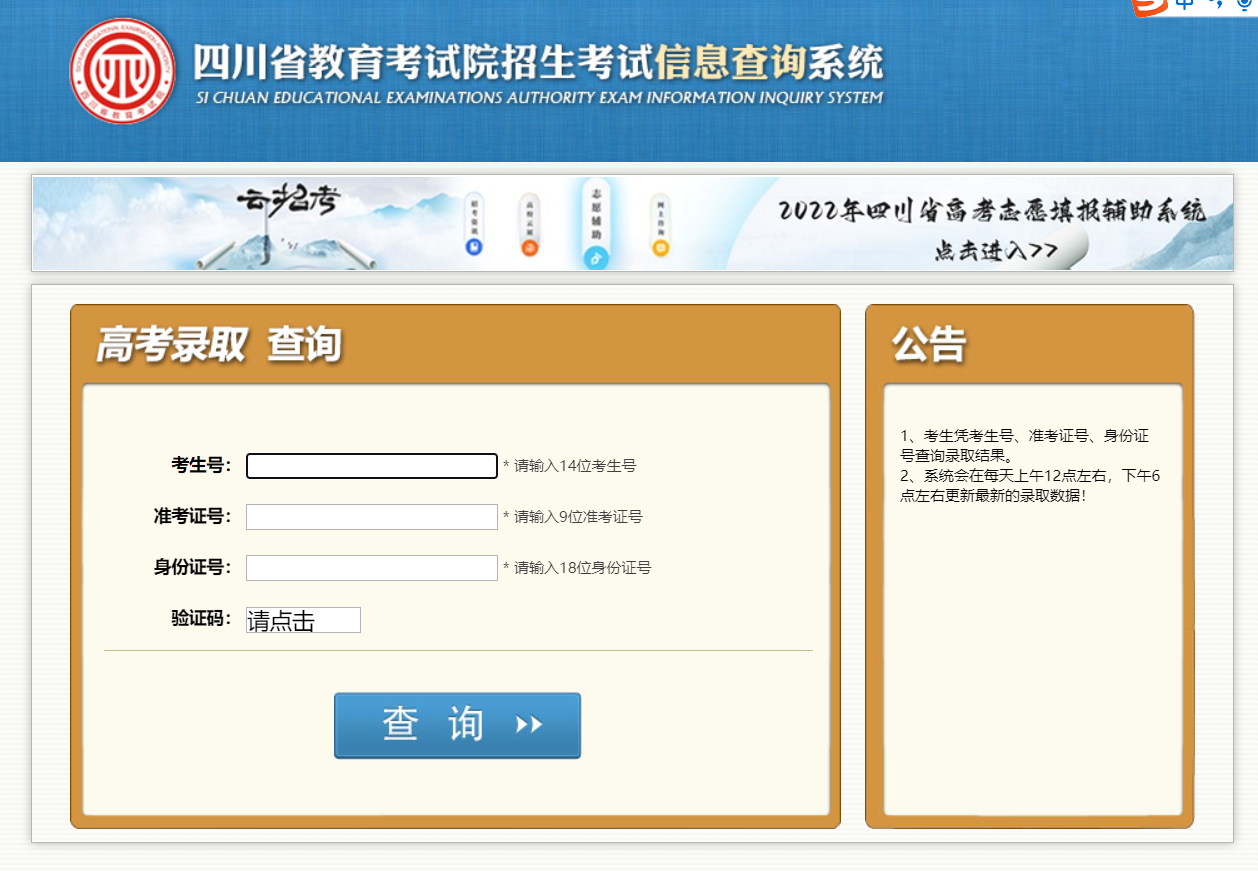The height and width of the screenshot is (871, 1258).
Task: Click the 四川省教育考试院招生考试信息查询系统 title
Action: point(538,62)
